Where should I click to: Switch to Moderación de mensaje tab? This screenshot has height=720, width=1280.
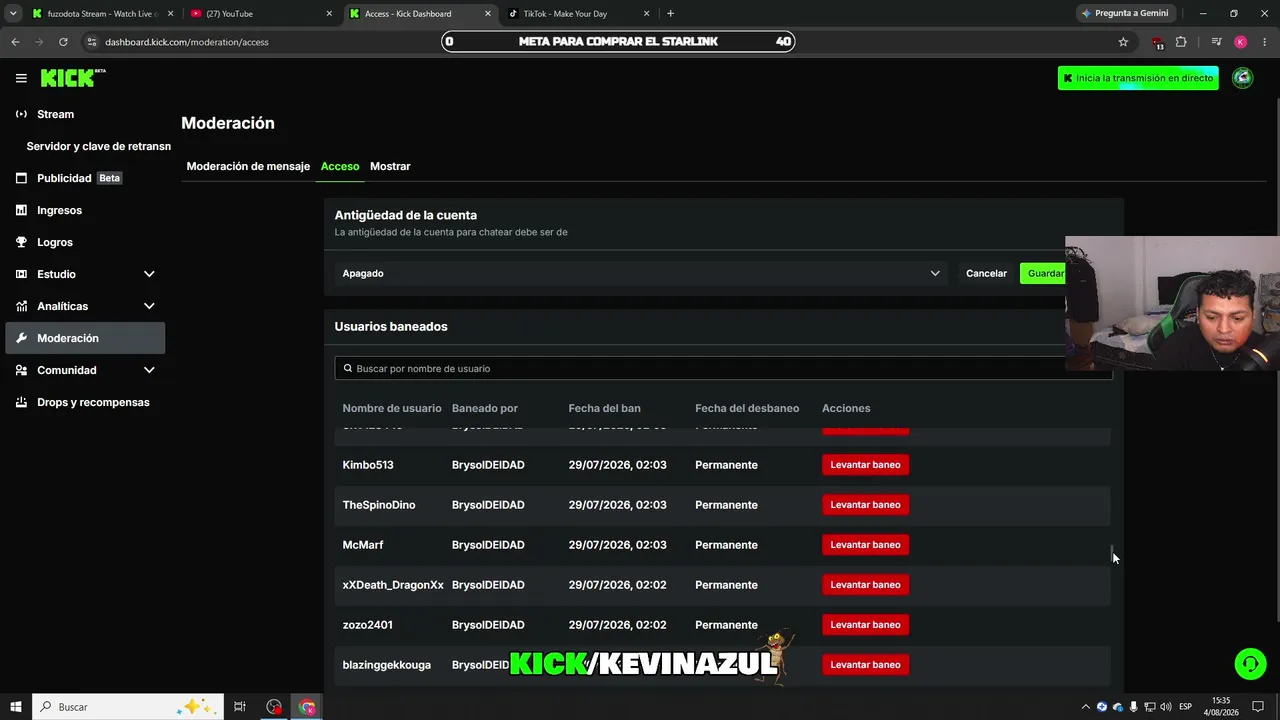click(248, 166)
